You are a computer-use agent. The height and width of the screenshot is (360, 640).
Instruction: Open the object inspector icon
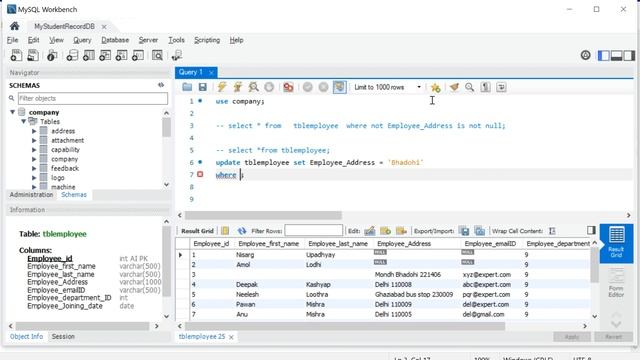(52, 55)
